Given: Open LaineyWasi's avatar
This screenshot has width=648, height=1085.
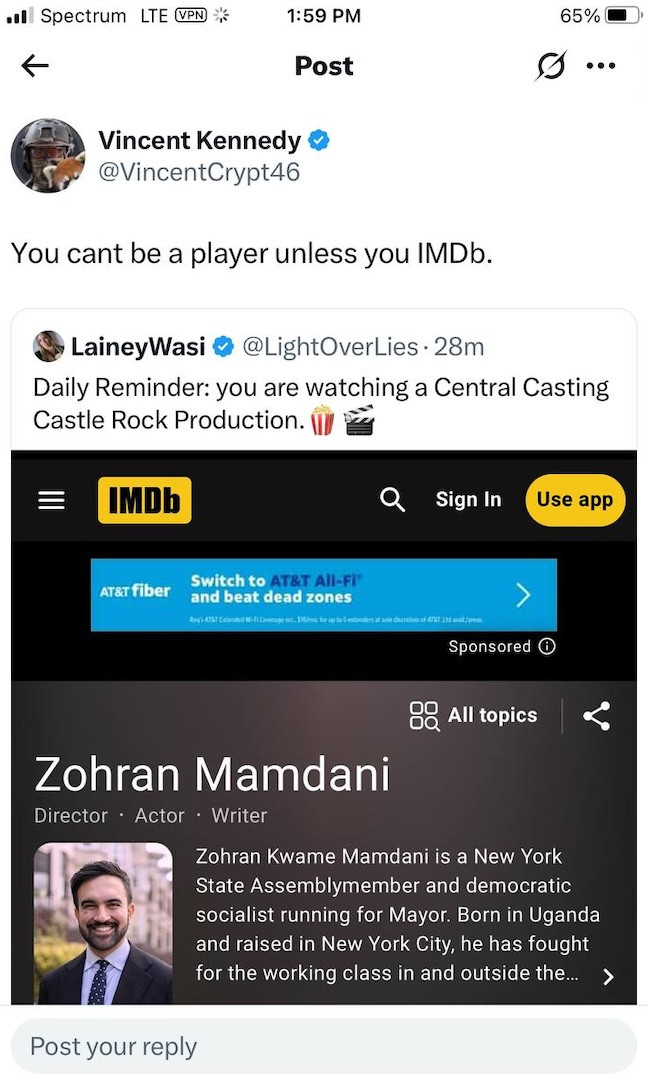Looking at the screenshot, I should click(x=48, y=346).
